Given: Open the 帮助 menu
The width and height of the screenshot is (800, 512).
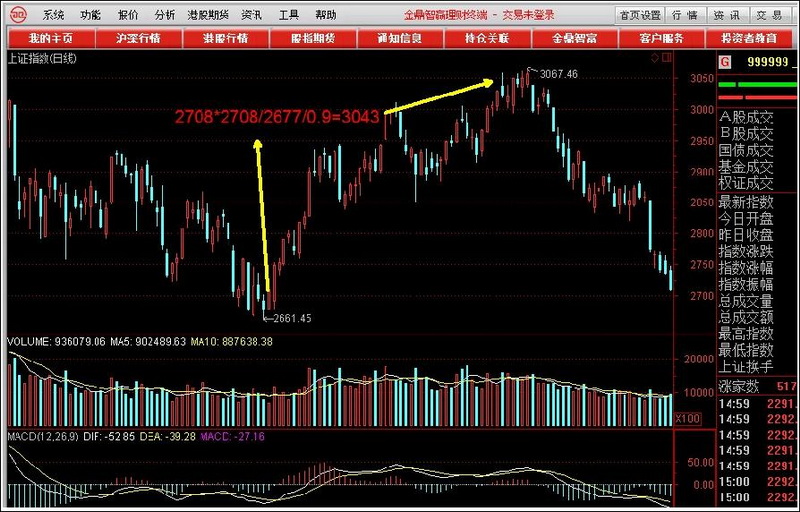Looking at the screenshot, I should [325, 15].
